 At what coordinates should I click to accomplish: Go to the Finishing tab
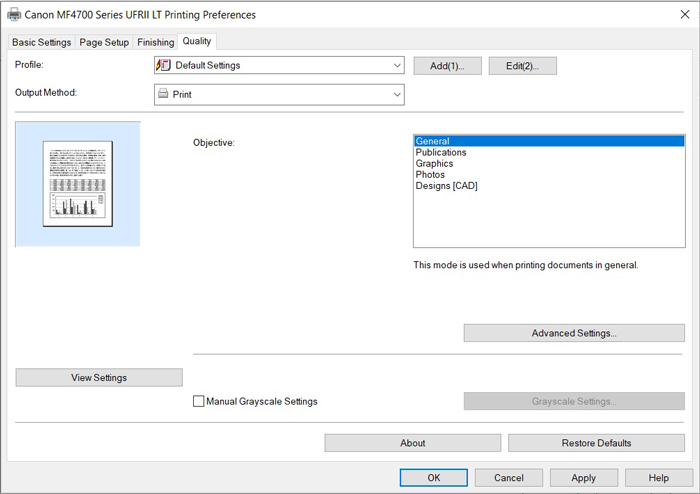click(155, 42)
